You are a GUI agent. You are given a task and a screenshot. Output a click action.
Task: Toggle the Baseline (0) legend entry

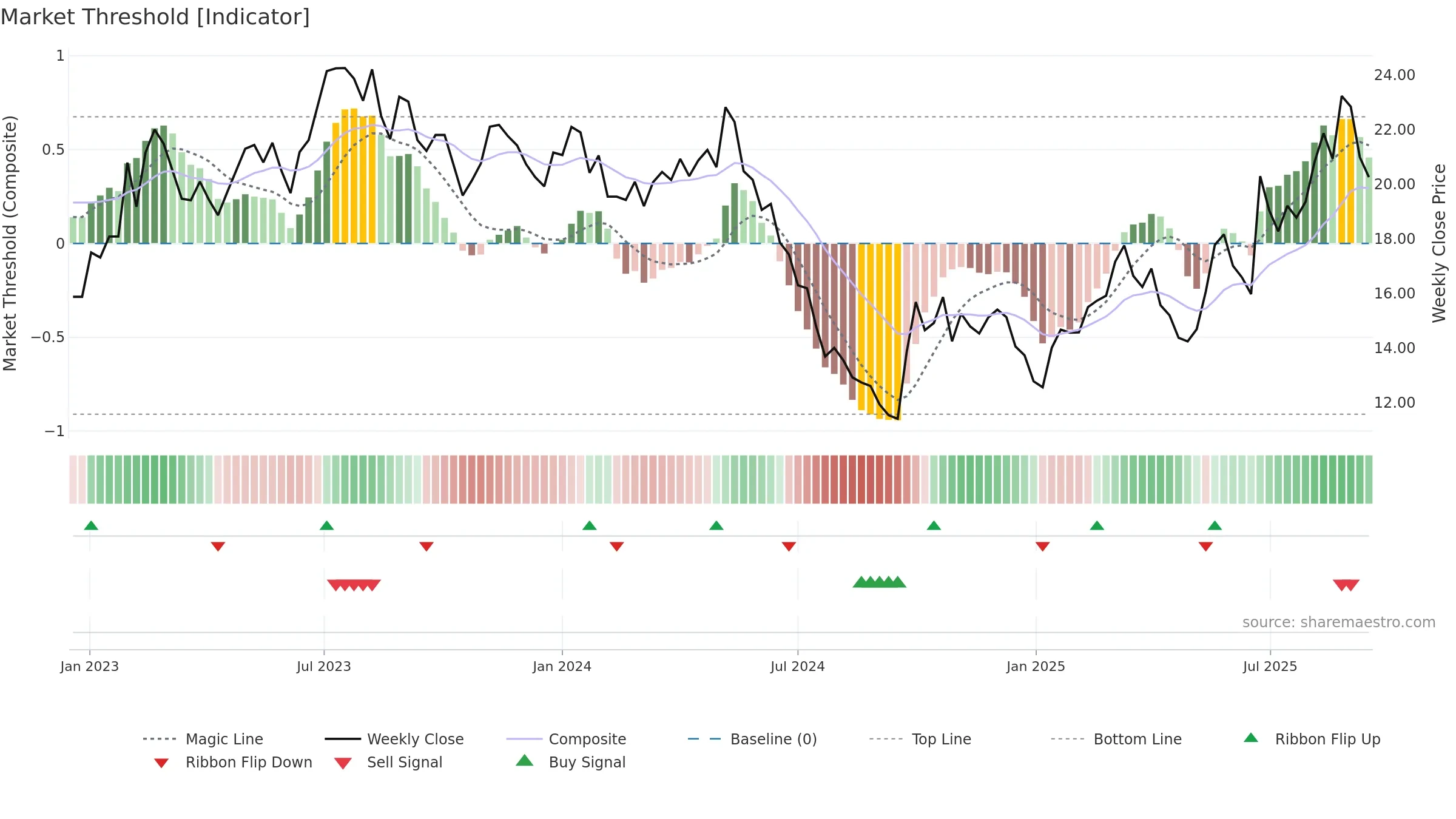pos(752,739)
